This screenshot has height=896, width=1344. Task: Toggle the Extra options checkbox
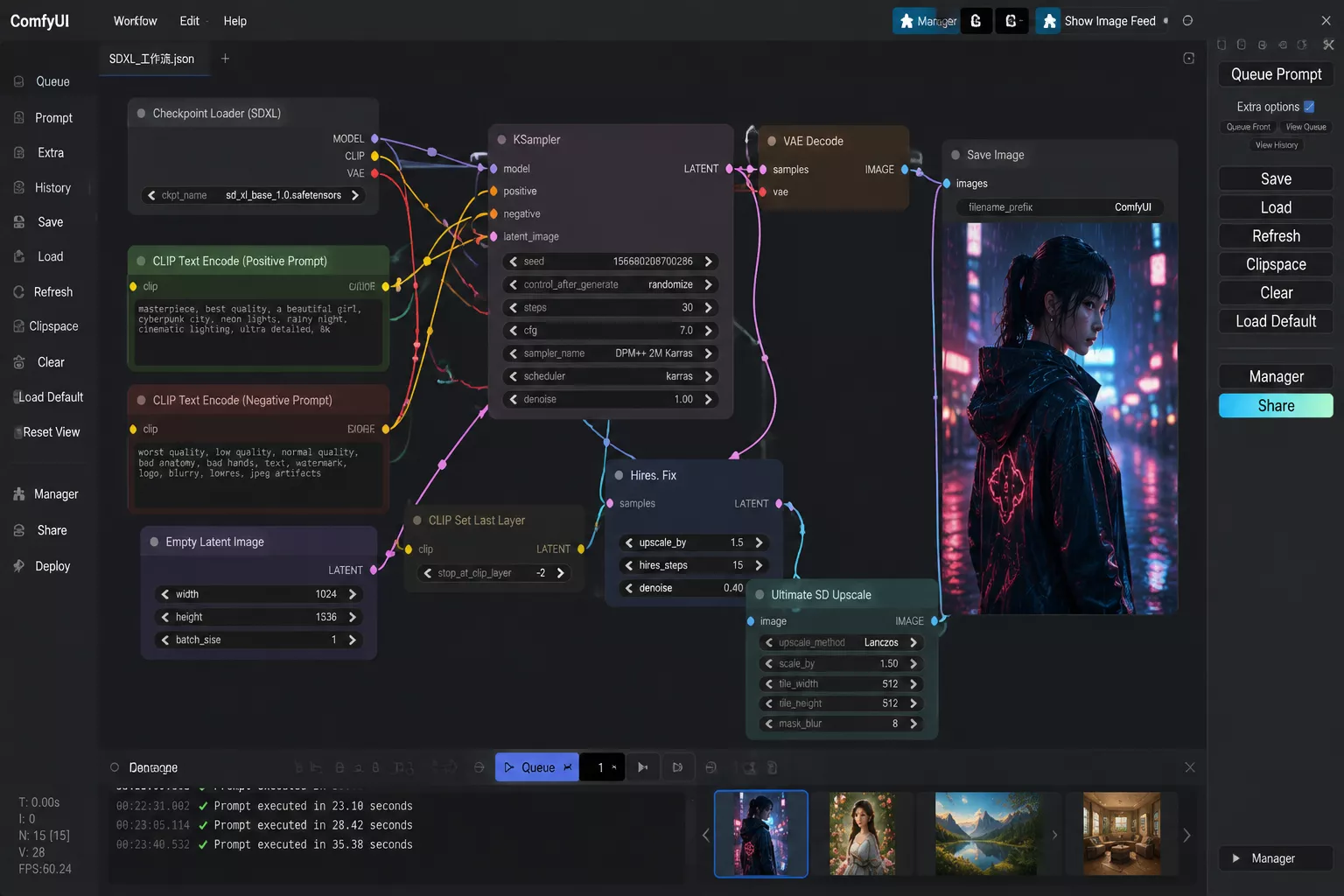pos(1309,107)
